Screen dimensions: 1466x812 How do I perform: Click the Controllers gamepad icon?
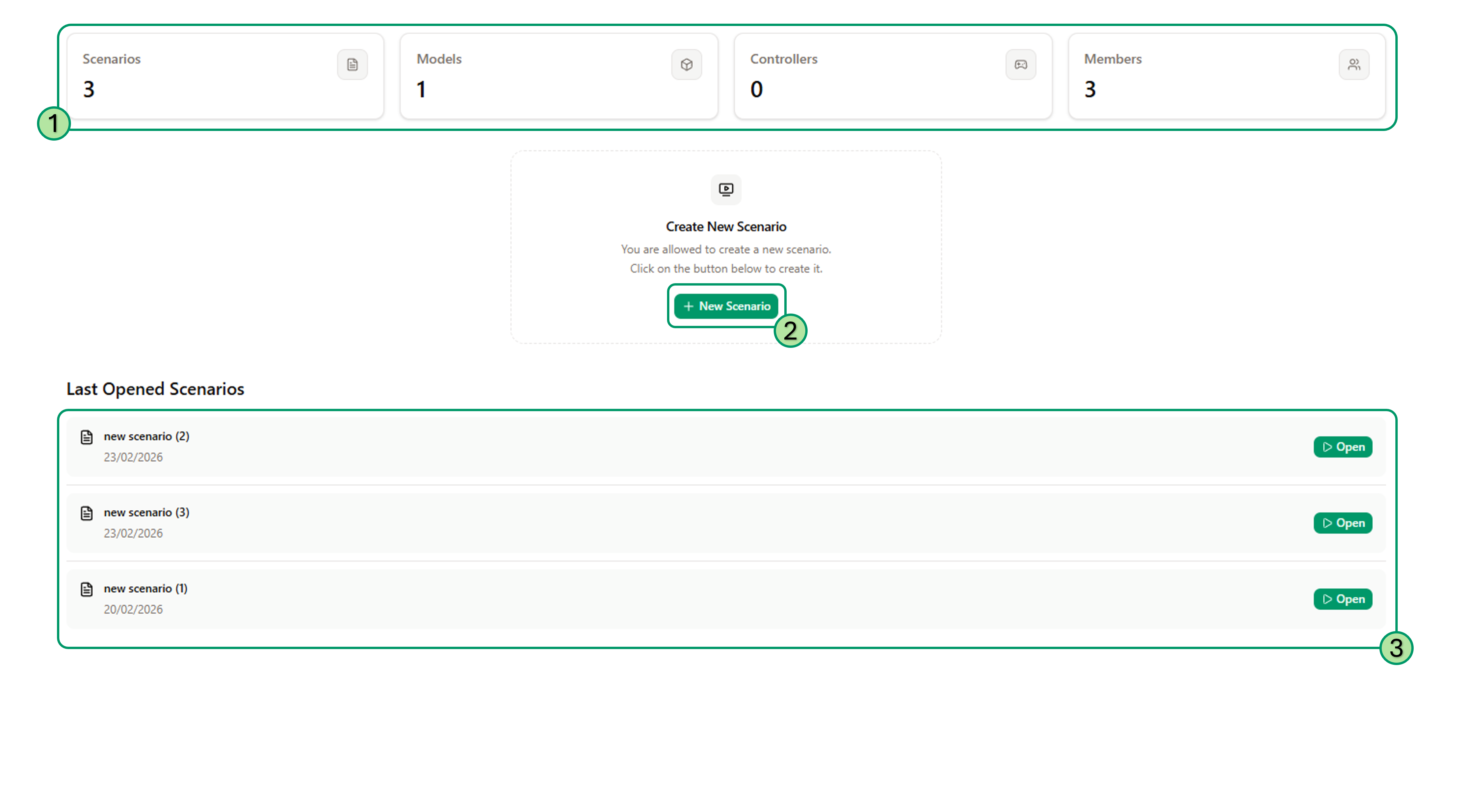[x=1021, y=65]
